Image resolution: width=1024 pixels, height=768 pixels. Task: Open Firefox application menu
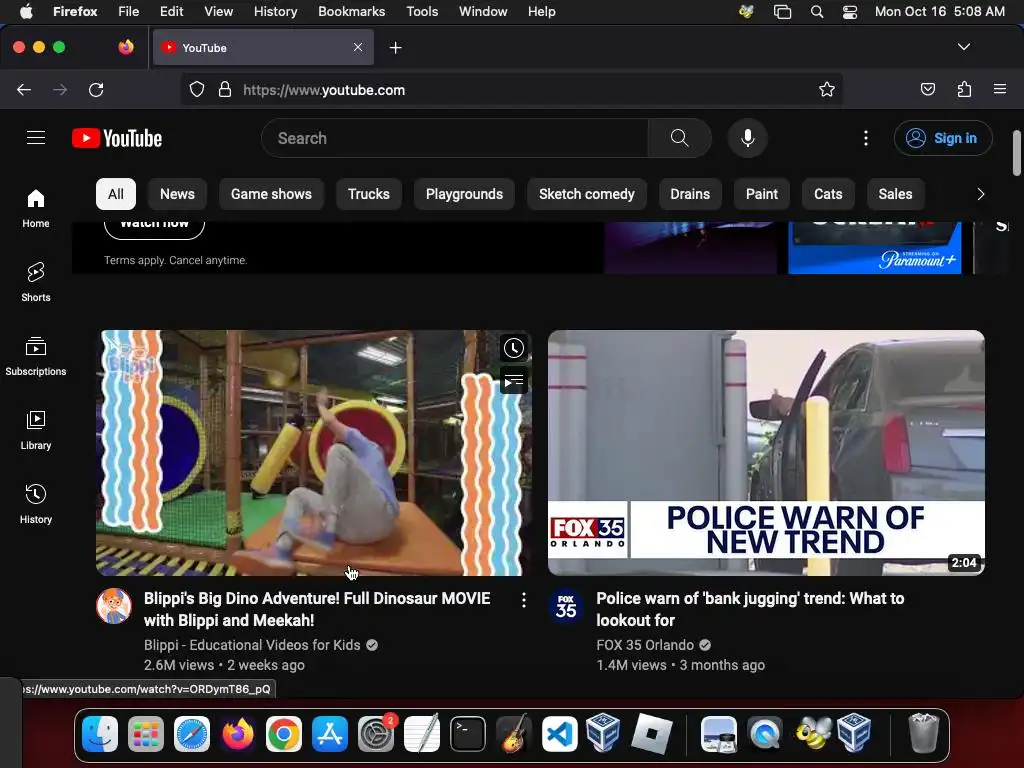click(1000, 89)
